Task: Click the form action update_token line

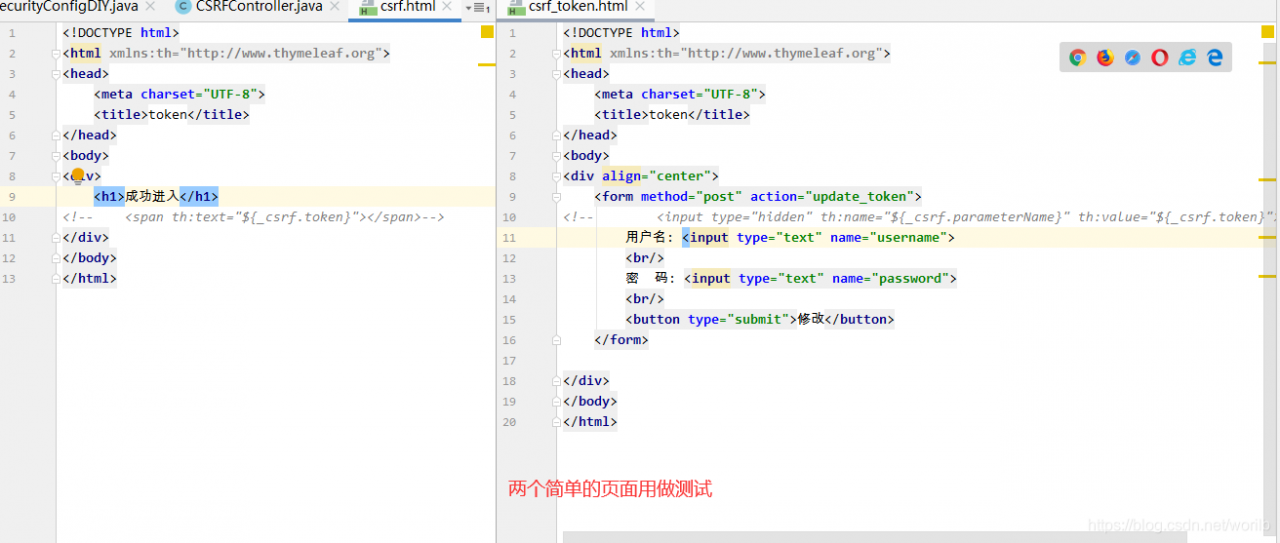Action: 758,196
